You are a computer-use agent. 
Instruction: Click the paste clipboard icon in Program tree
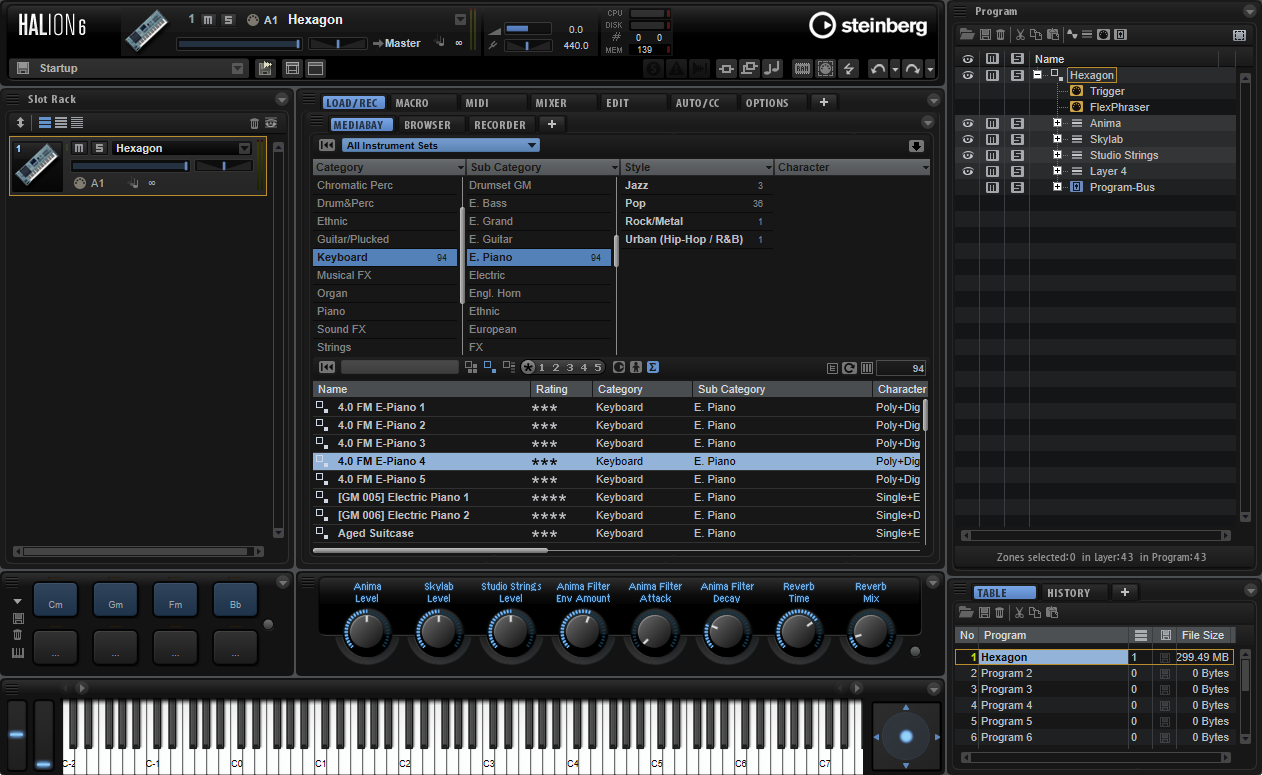(1052, 35)
